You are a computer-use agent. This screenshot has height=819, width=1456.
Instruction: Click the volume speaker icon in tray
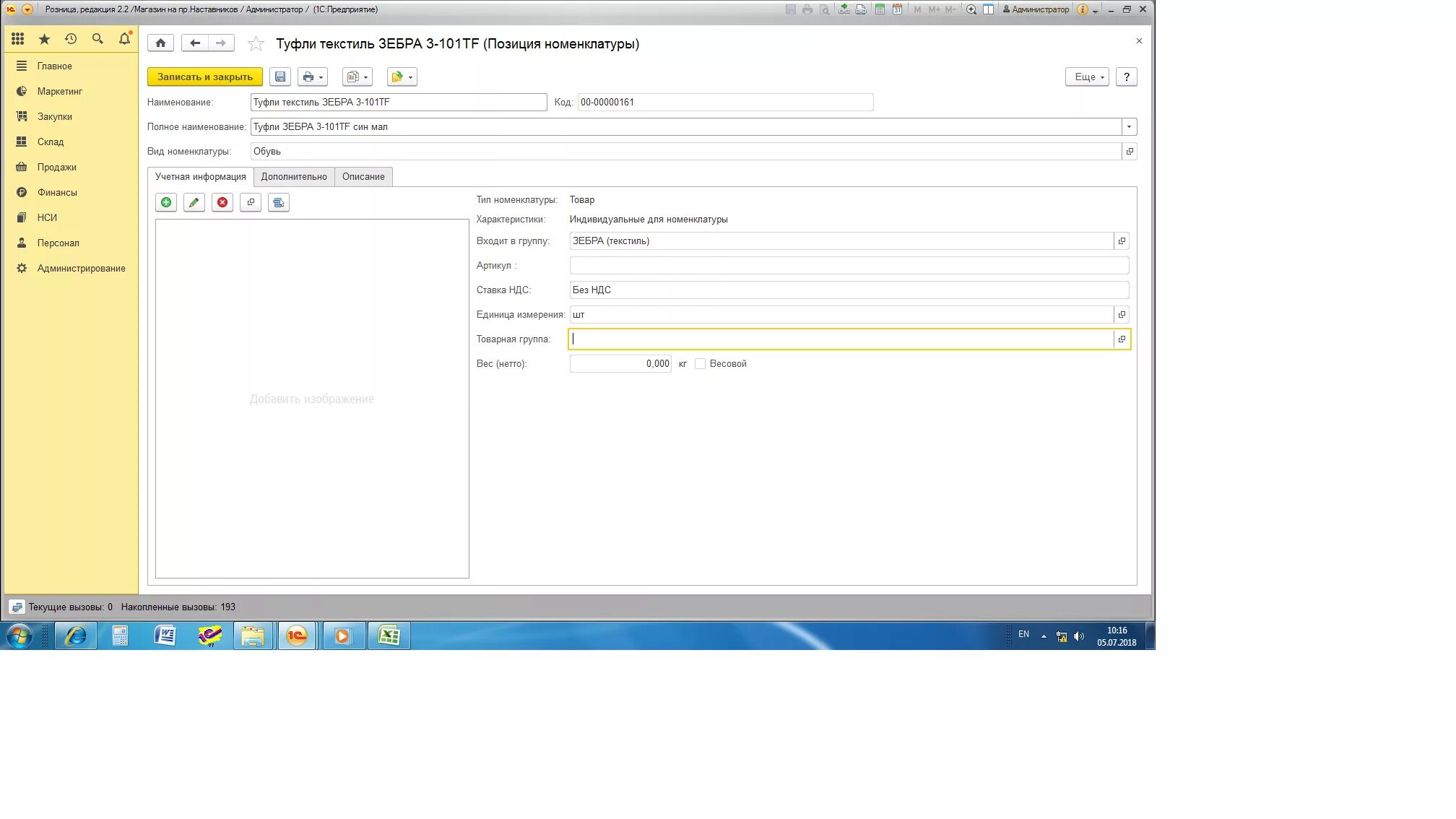coord(1079,637)
